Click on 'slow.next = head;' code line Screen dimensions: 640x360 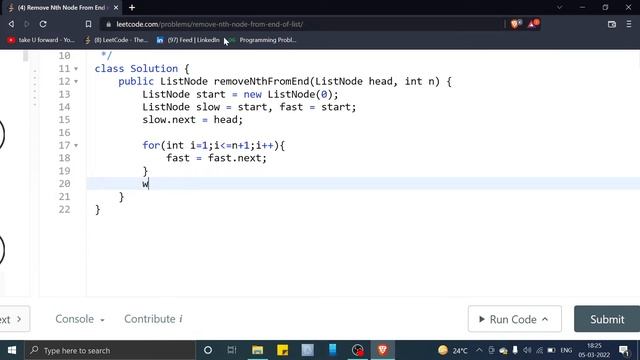click(x=192, y=120)
